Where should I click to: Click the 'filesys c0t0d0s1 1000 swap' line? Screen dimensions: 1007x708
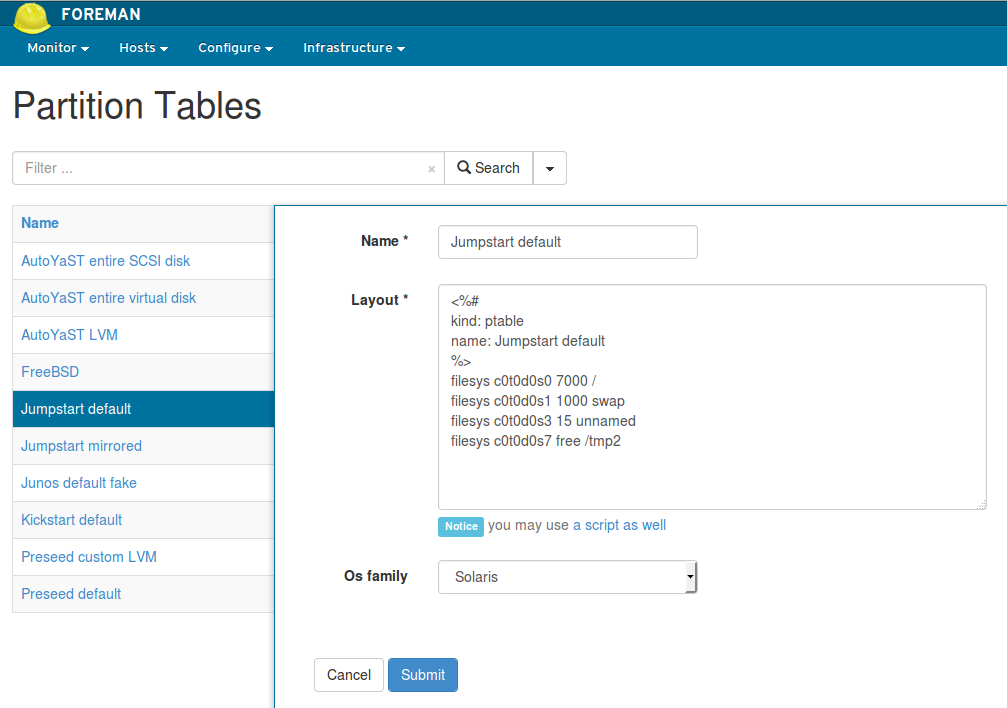pos(538,401)
